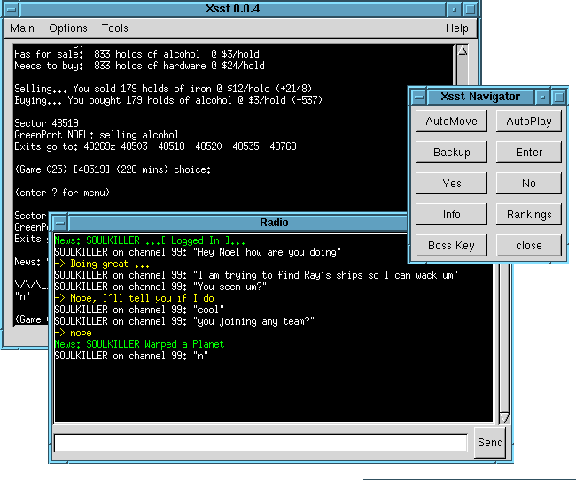576x480 pixels.
Task: Click the "-> Doing great ..." reply line
Action: click(x=102, y=264)
